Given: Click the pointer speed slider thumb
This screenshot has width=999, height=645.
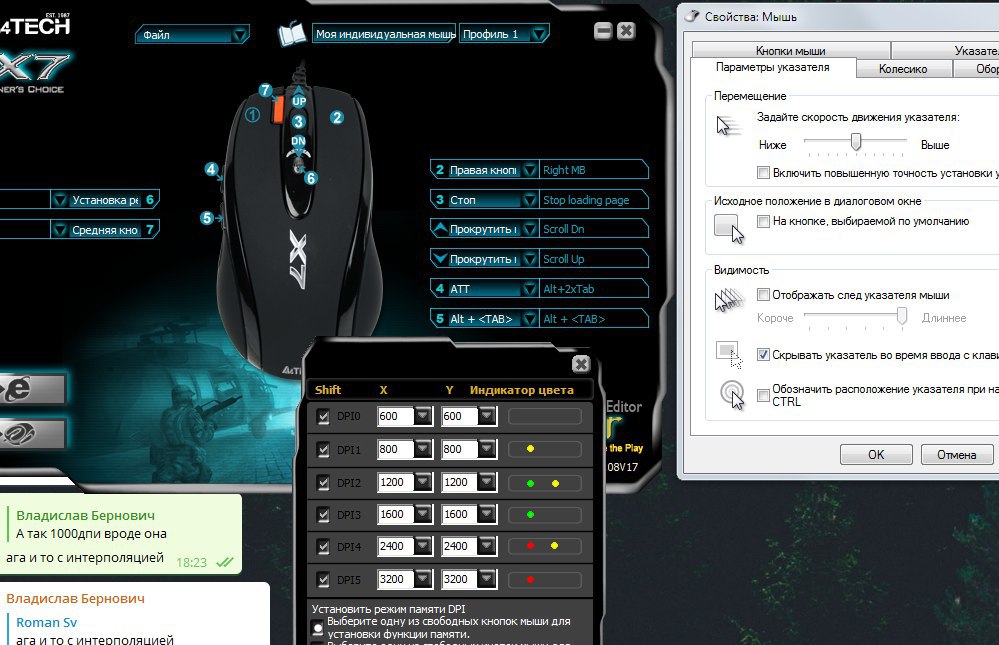Looking at the screenshot, I should (x=856, y=141).
